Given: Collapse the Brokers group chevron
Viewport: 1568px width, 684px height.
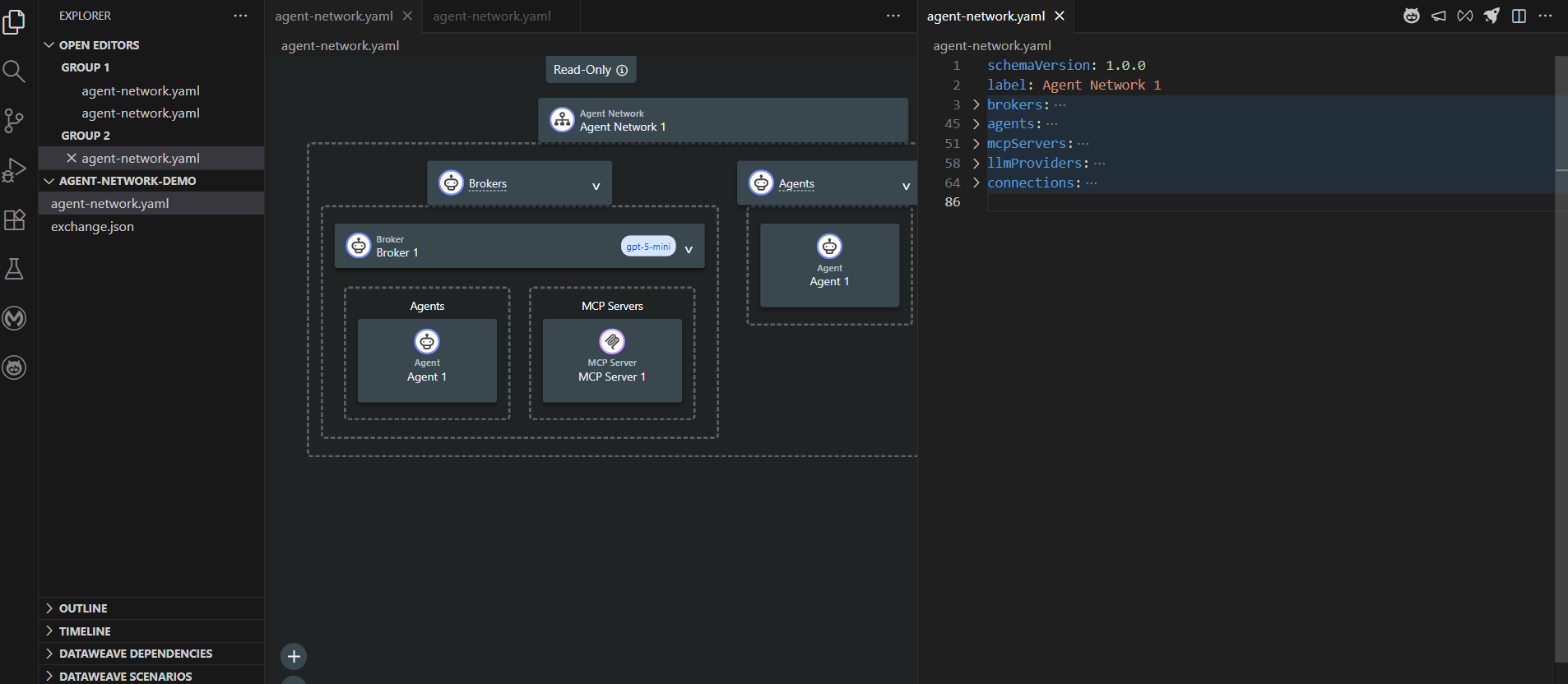Looking at the screenshot, I should pos(596,187).
